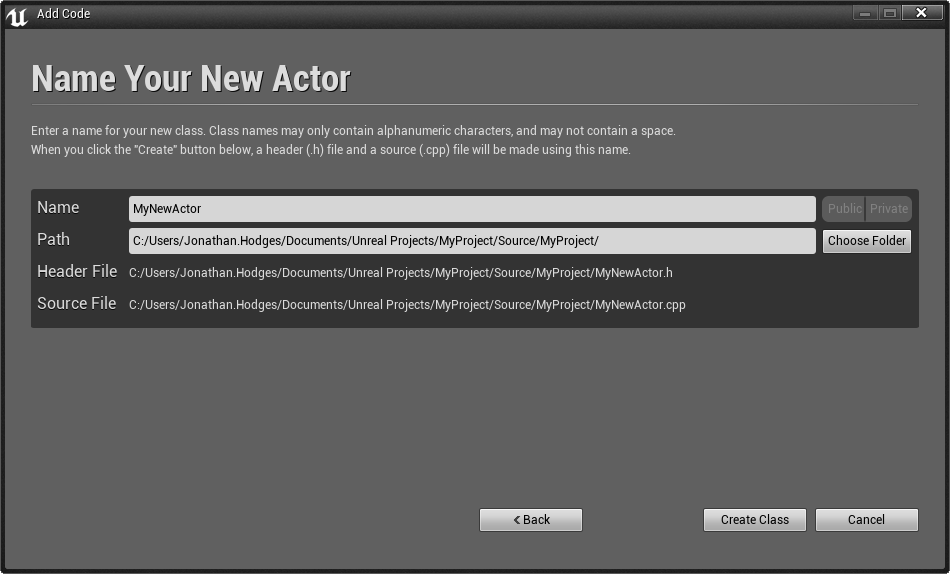Click the Source File label
Image resolution: width=950 pixels, height=574 pixels.
77,304
